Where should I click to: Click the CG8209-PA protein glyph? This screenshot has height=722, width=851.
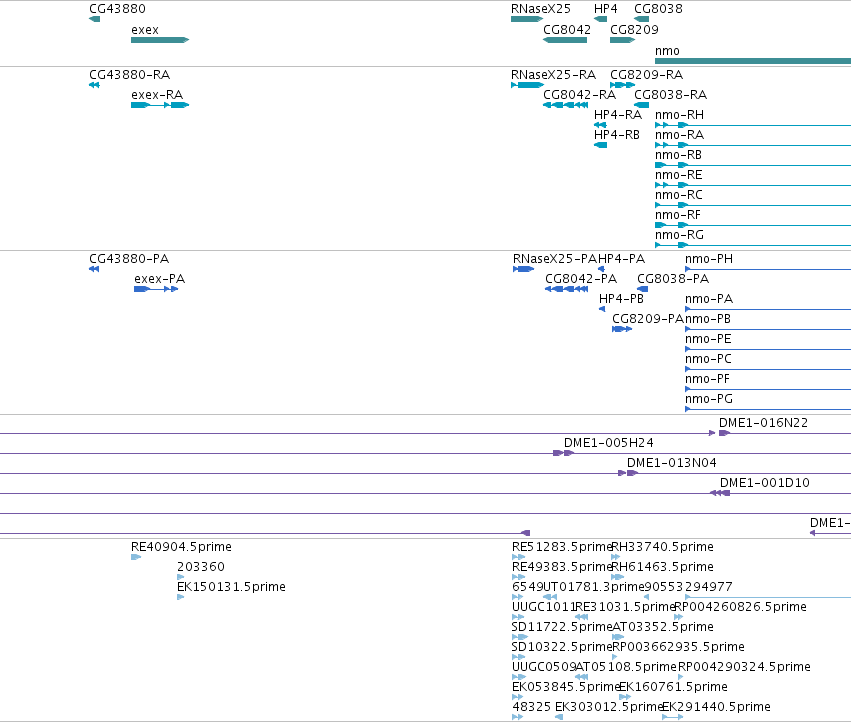tap(622, 329)
